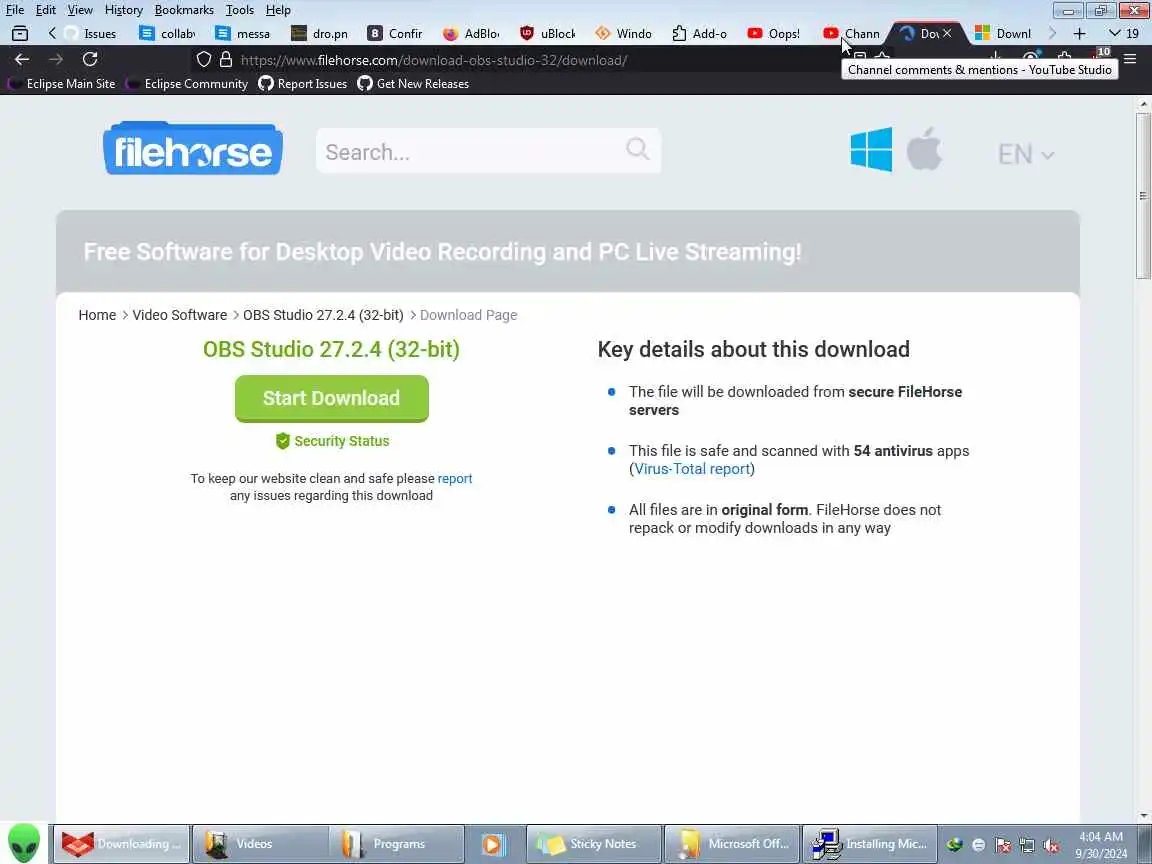Switch to the Windo tab
The image size is (1152, 864).
(626, 34)
